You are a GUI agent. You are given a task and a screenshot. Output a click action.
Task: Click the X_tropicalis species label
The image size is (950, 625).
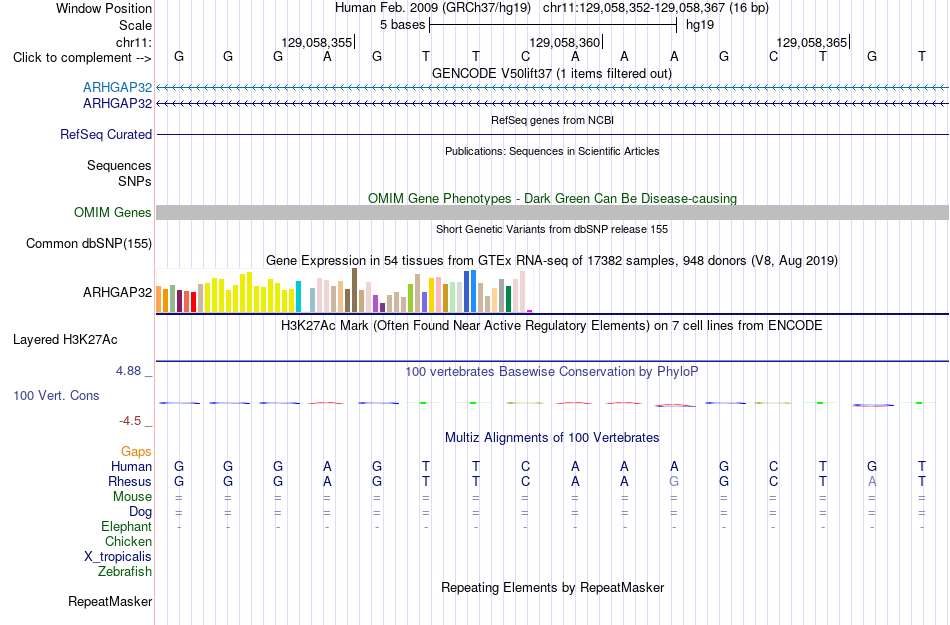[x=118, y=557]
